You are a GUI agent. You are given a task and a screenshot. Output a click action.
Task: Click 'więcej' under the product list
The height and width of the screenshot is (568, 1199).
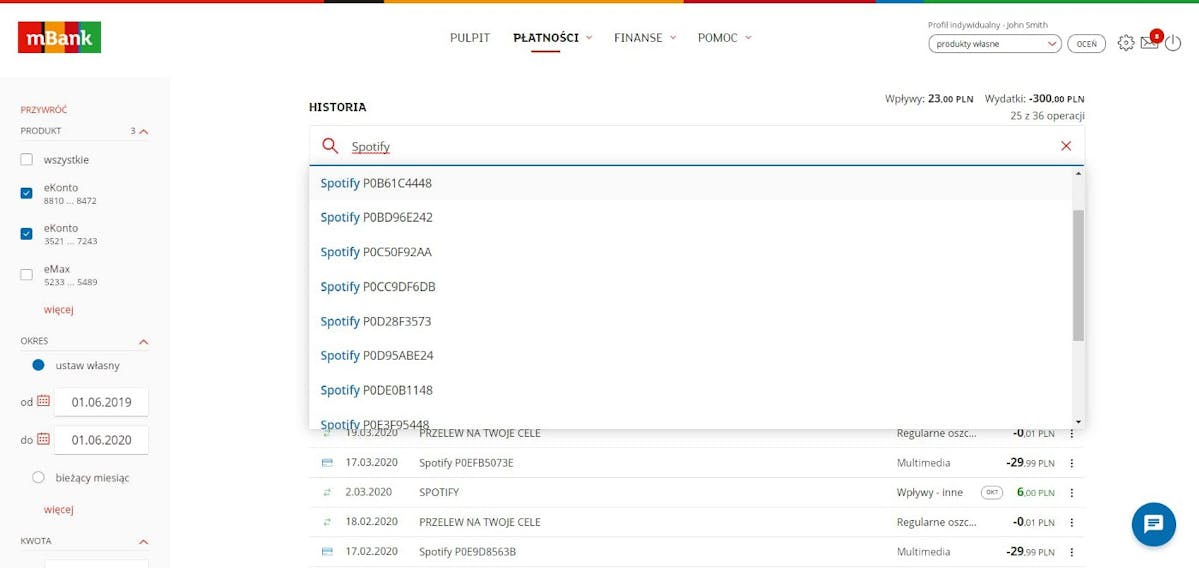(x=58, y=310)
